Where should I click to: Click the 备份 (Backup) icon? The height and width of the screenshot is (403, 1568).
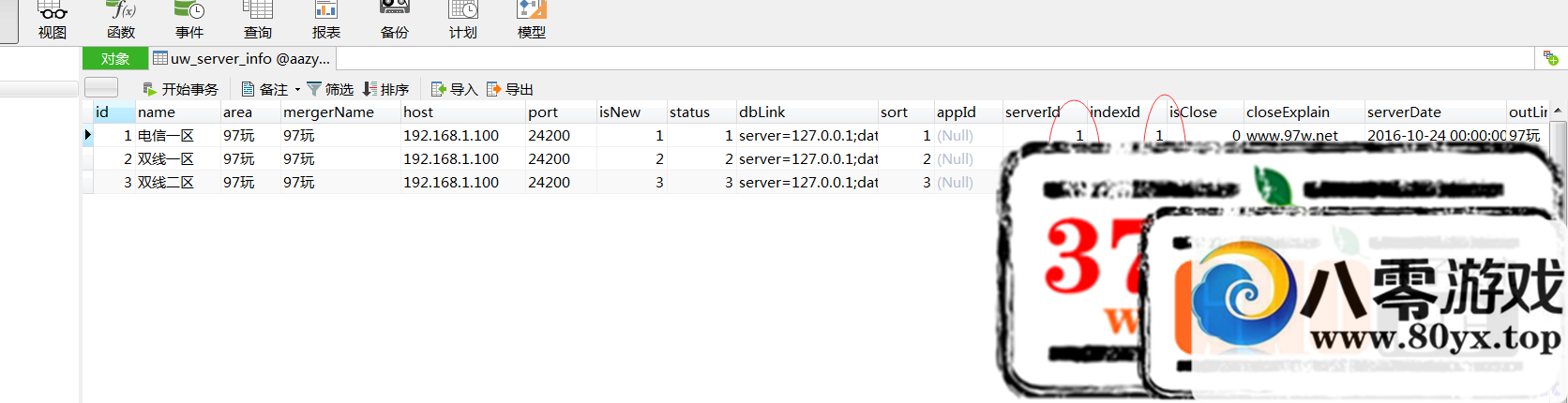pyautogui.click(x=395, y=20)
